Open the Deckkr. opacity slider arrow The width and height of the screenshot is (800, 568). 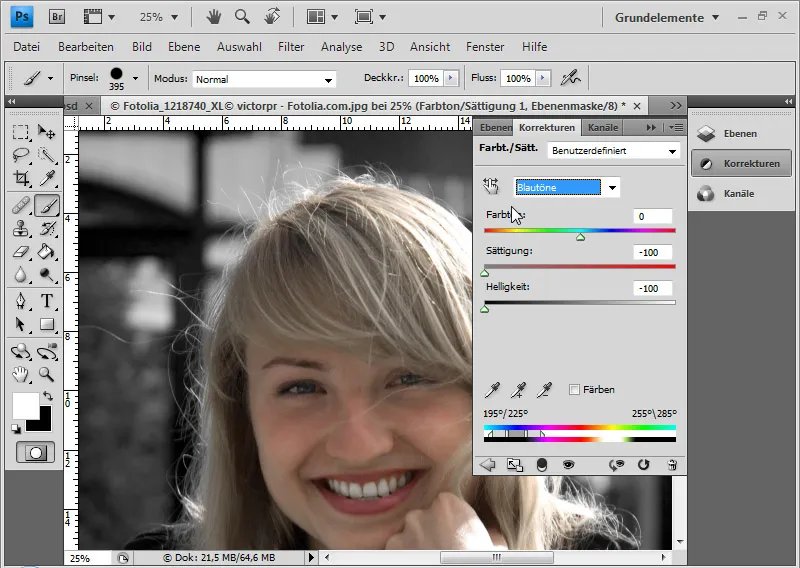[451, 78]
